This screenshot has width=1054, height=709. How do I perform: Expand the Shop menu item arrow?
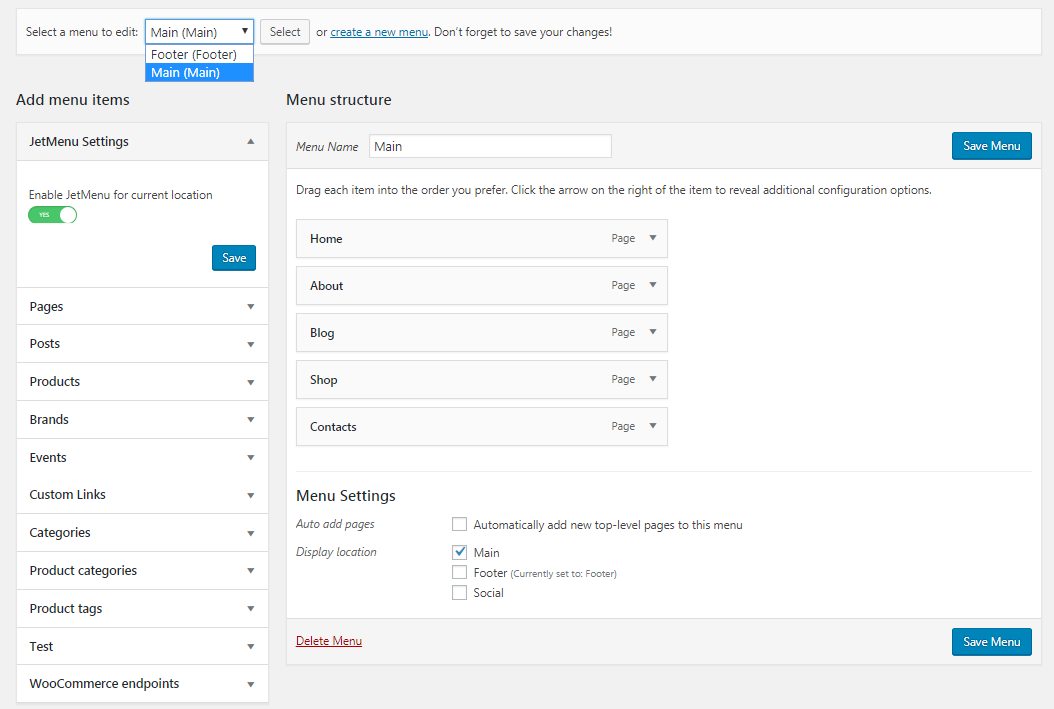[x=653, y=379]
